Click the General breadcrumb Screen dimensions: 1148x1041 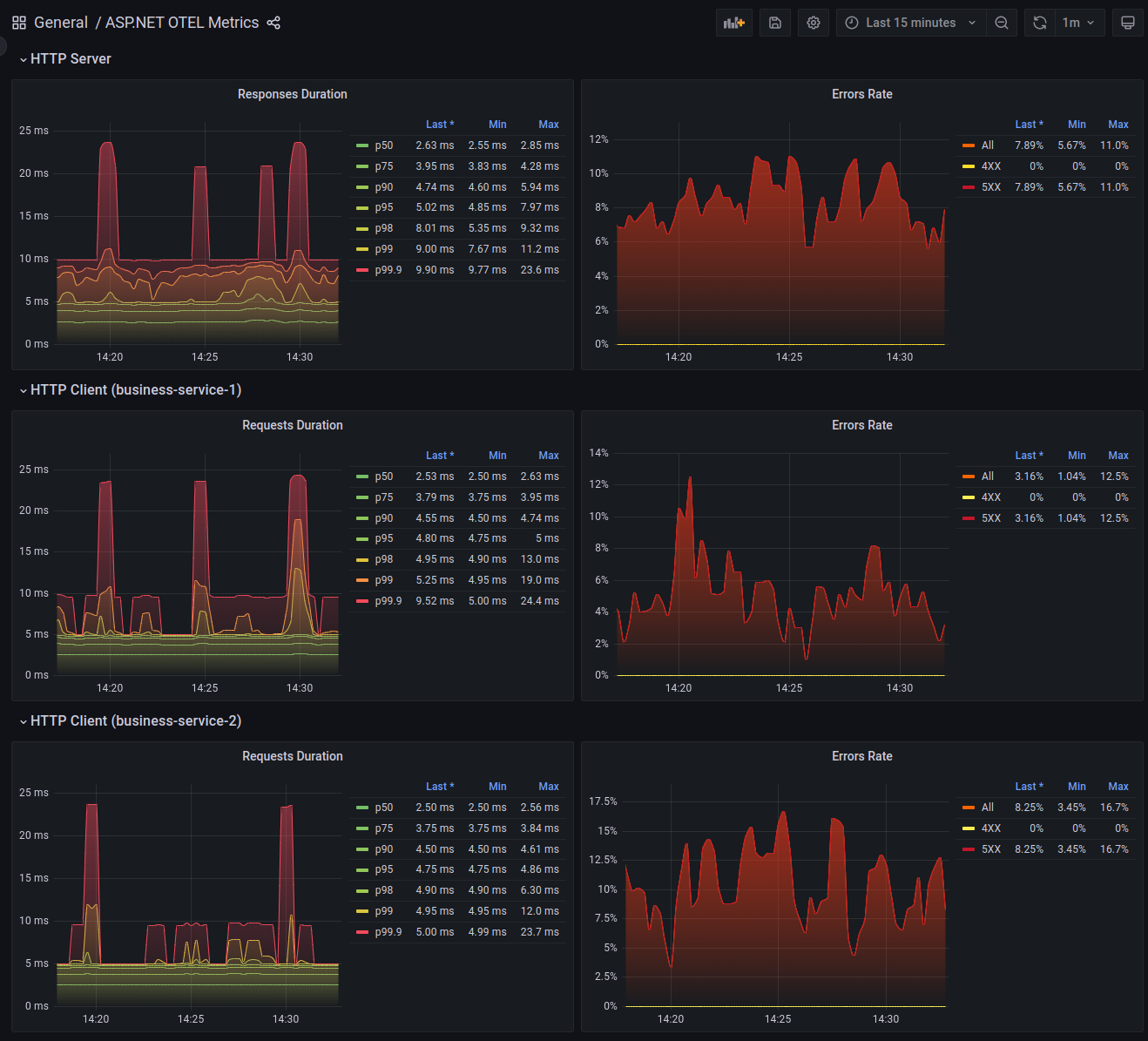(x=61, y=22)
